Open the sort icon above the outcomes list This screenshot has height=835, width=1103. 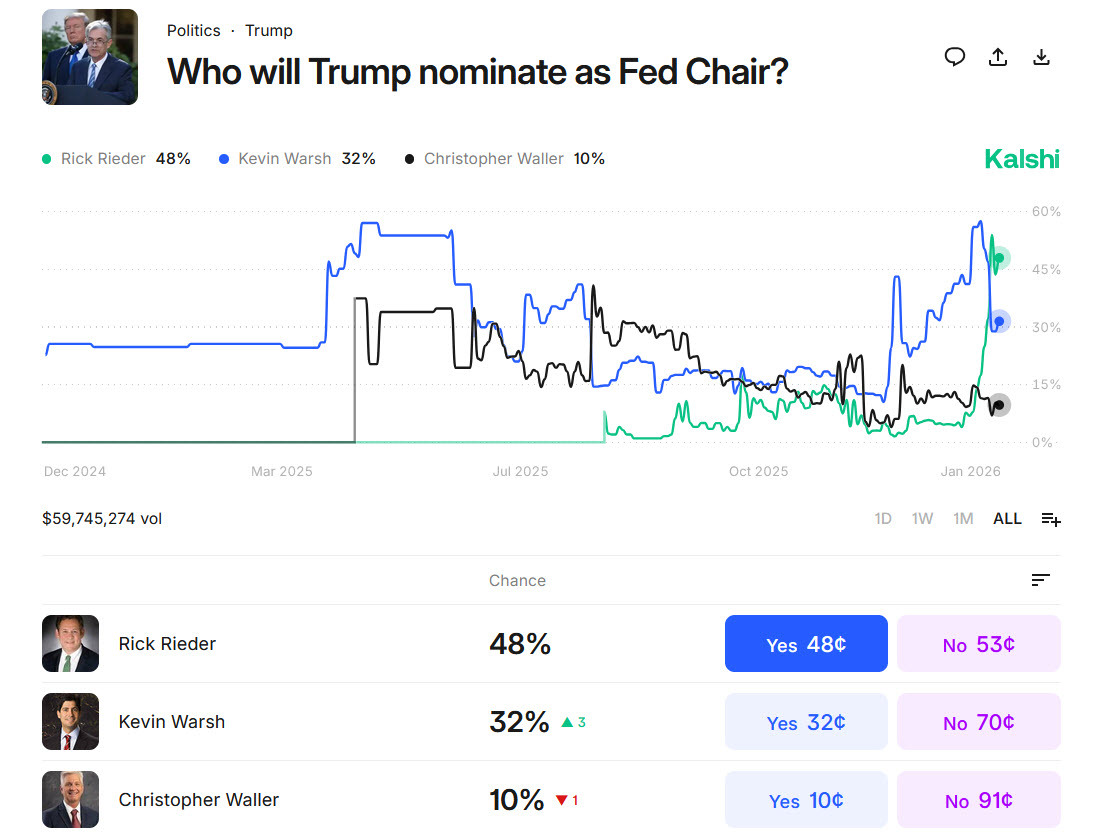pyautogui.click(x=1040, y=580)
